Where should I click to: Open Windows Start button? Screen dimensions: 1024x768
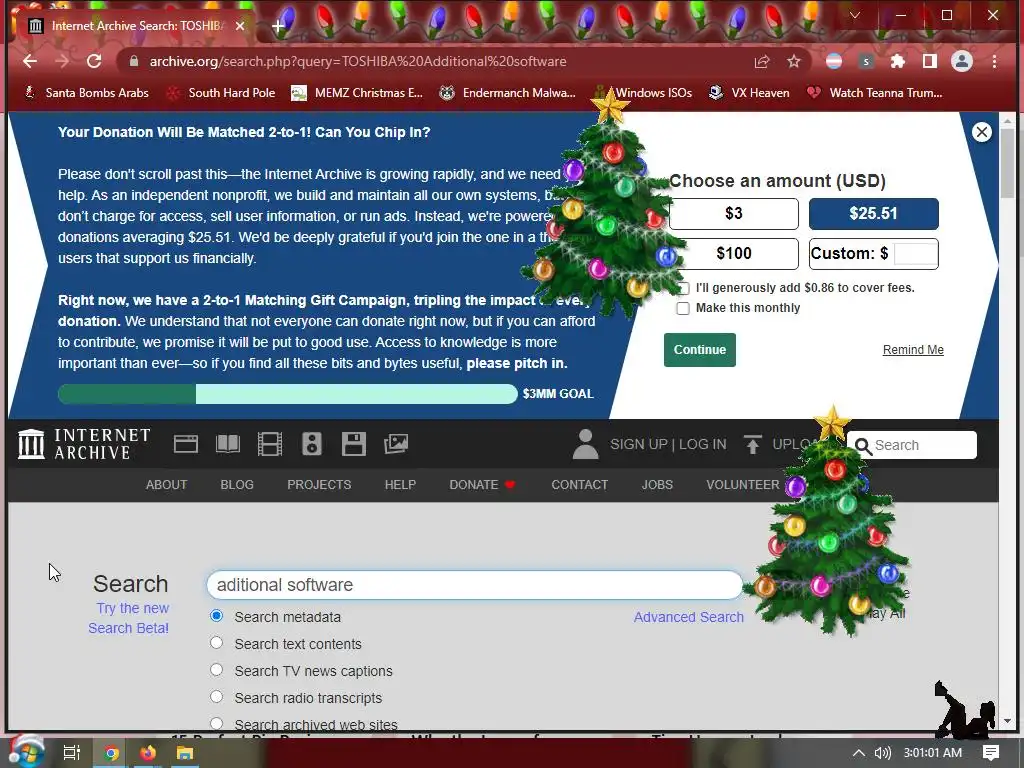tap(25, 752)
